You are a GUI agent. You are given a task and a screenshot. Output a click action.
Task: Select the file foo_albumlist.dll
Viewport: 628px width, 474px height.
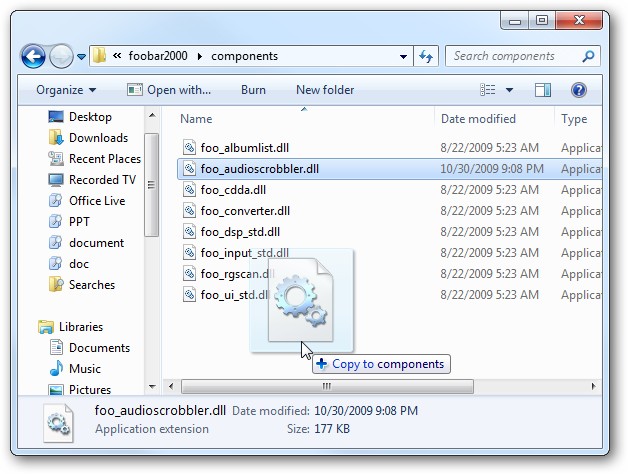tap(244, 148)
